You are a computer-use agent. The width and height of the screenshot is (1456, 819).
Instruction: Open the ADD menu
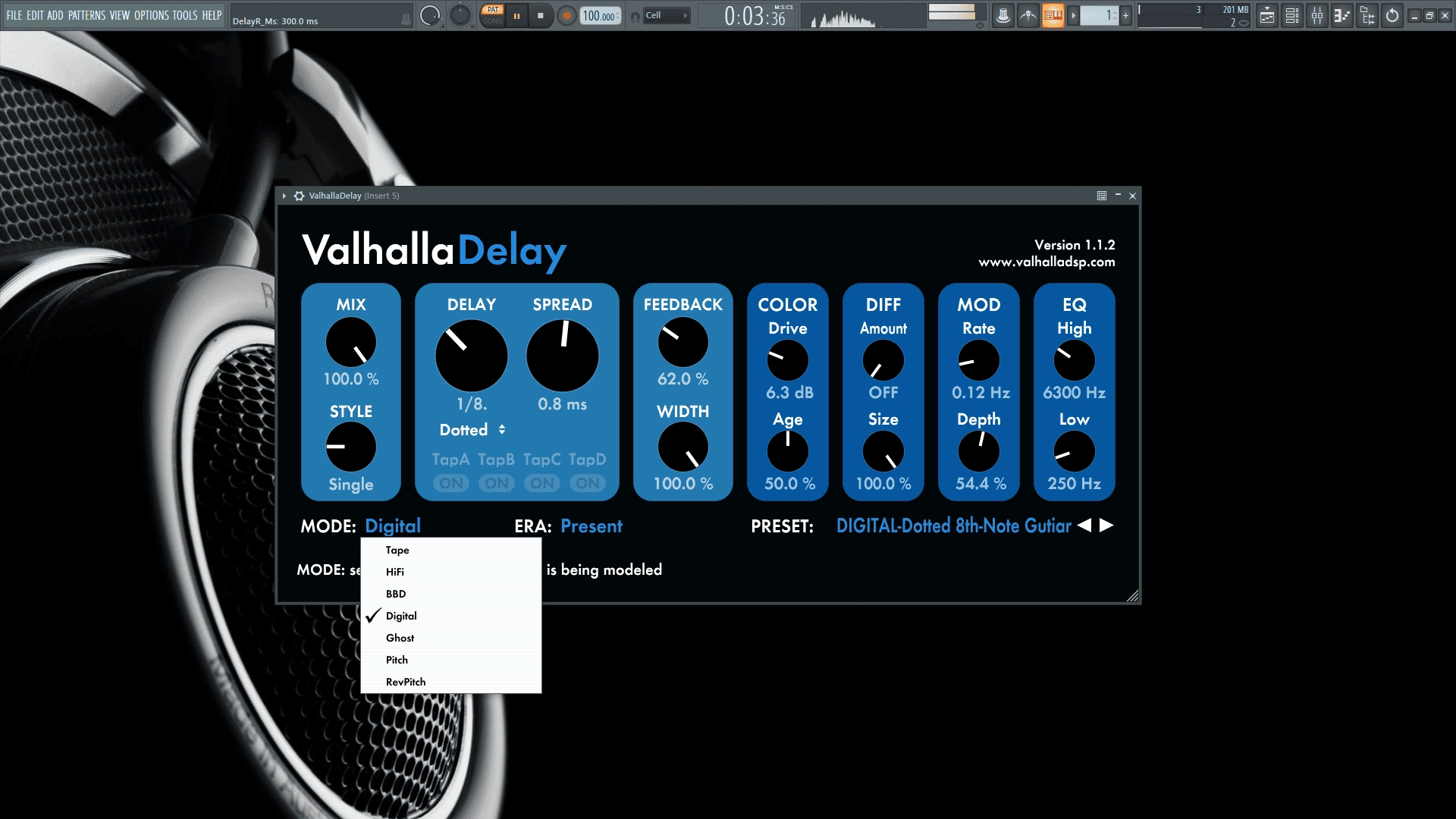[x=55, y=15]
